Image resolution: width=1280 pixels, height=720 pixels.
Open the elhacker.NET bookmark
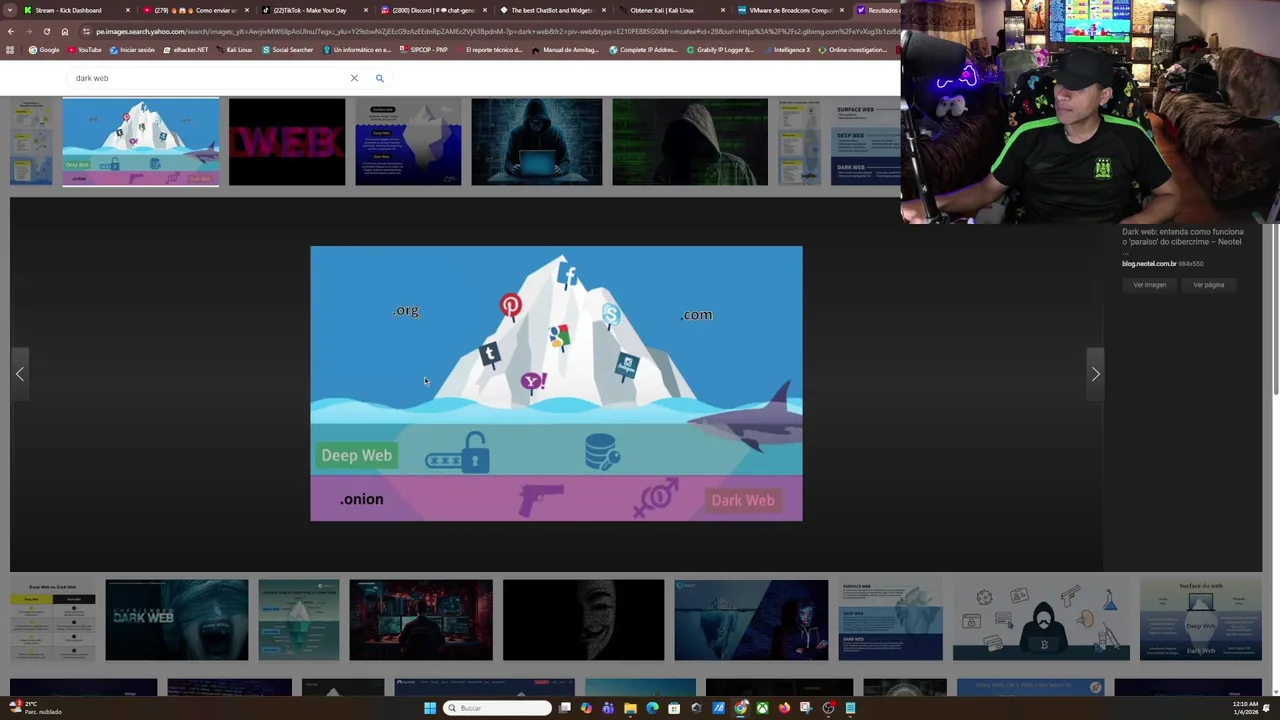[x=186, y=50]
